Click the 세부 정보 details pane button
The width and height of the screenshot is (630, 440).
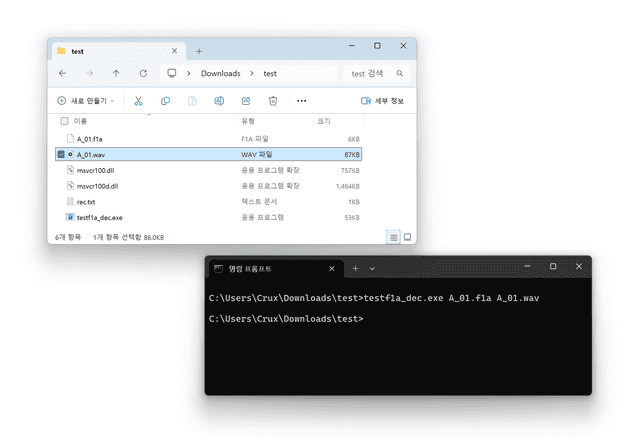pos(382,101)
